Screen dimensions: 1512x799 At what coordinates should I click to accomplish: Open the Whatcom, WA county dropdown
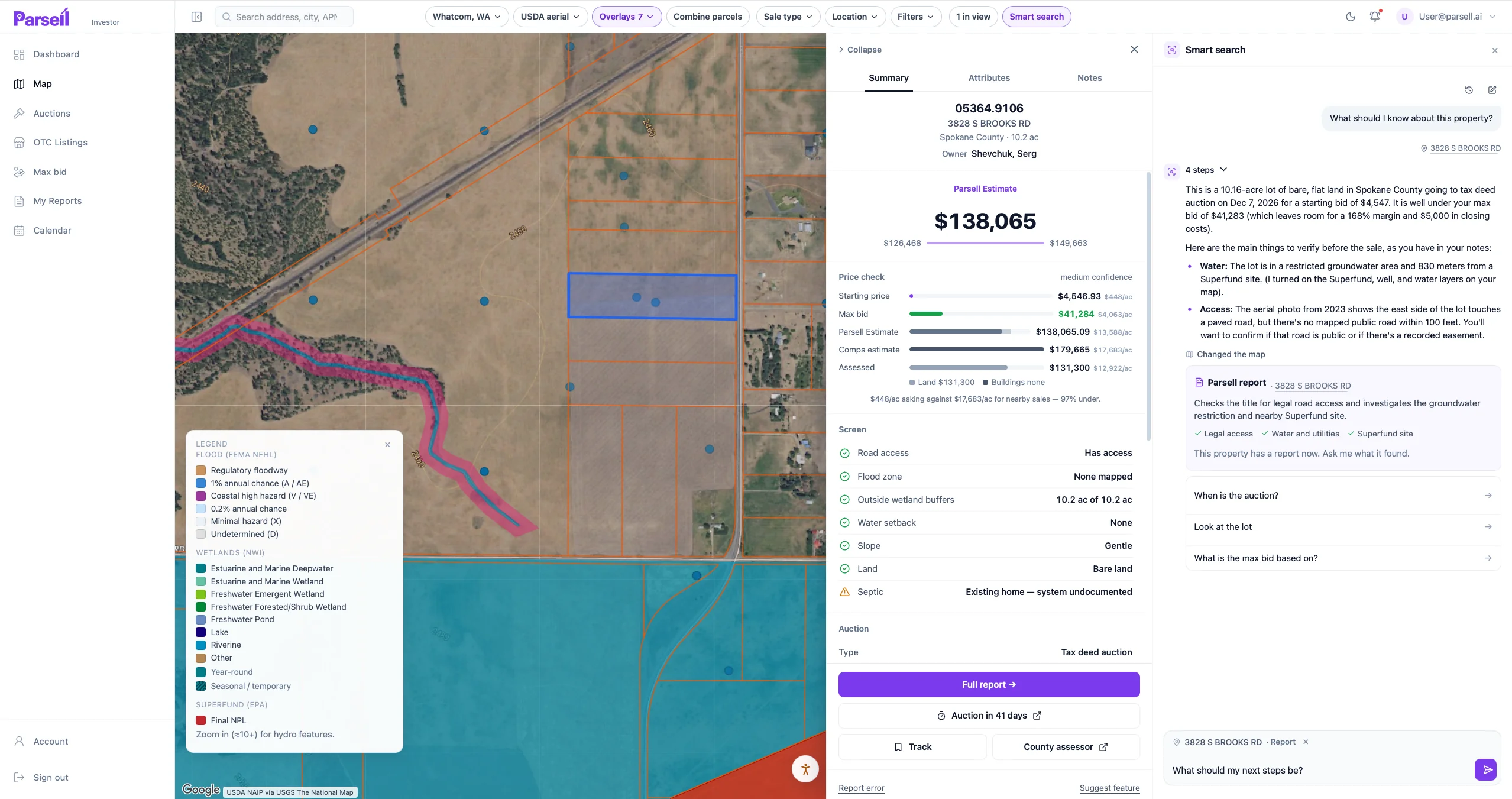(467, 17)
